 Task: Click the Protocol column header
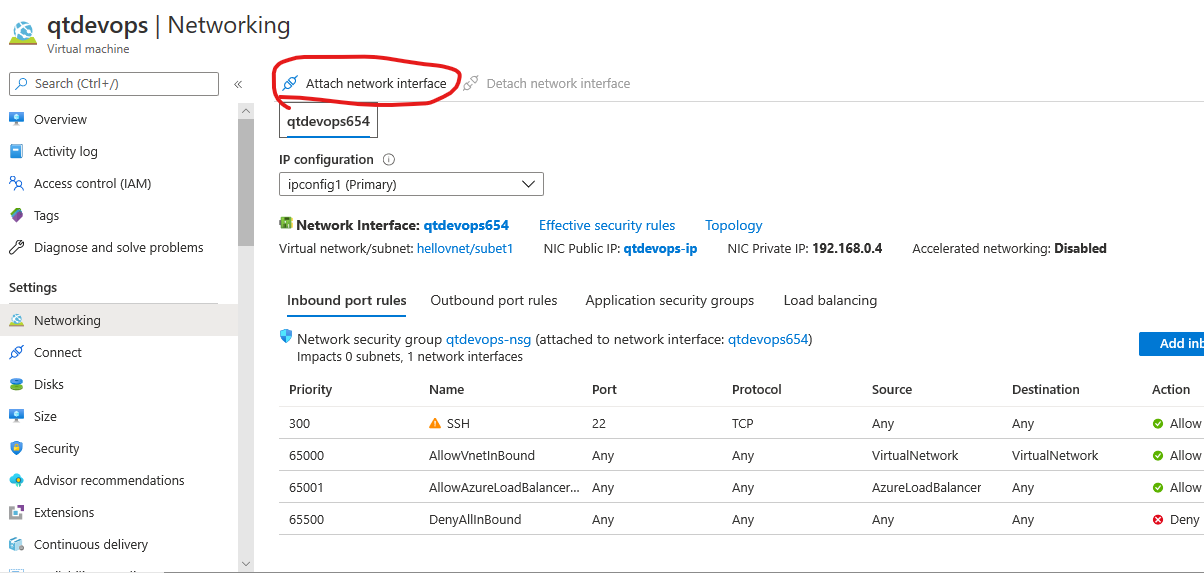pos(757,389)
